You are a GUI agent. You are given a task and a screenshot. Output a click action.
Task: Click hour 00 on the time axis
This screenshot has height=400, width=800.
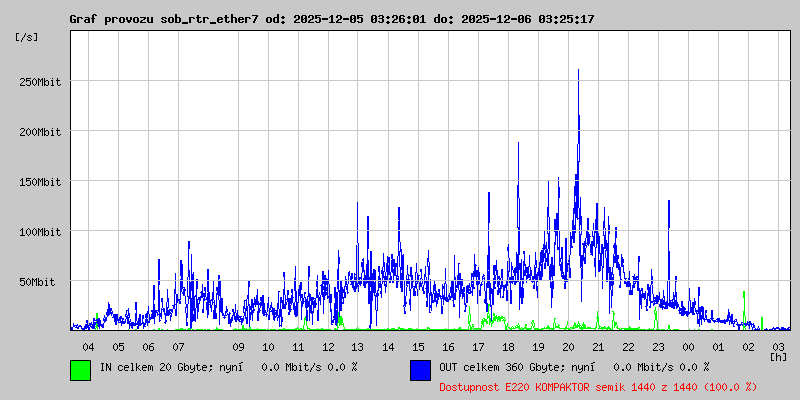(x=688, y=346)
